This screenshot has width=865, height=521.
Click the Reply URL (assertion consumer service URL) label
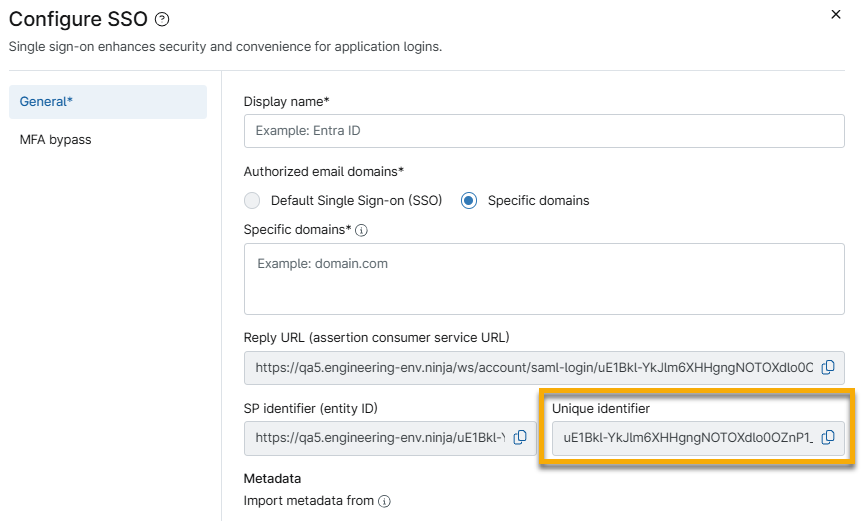377,337
